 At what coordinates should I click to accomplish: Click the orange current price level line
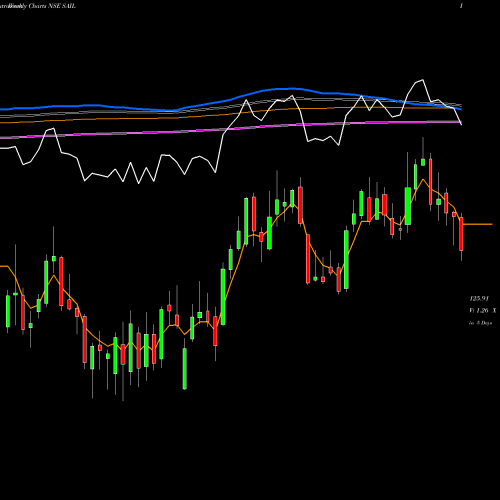478,224
